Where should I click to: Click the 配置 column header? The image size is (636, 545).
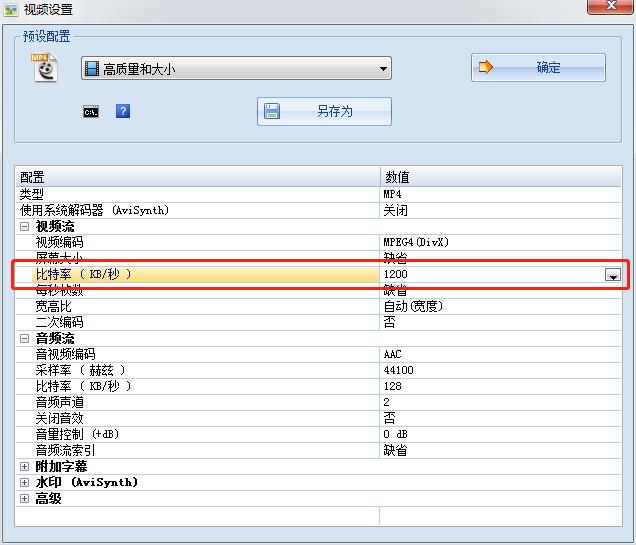(x=198, y=177)
